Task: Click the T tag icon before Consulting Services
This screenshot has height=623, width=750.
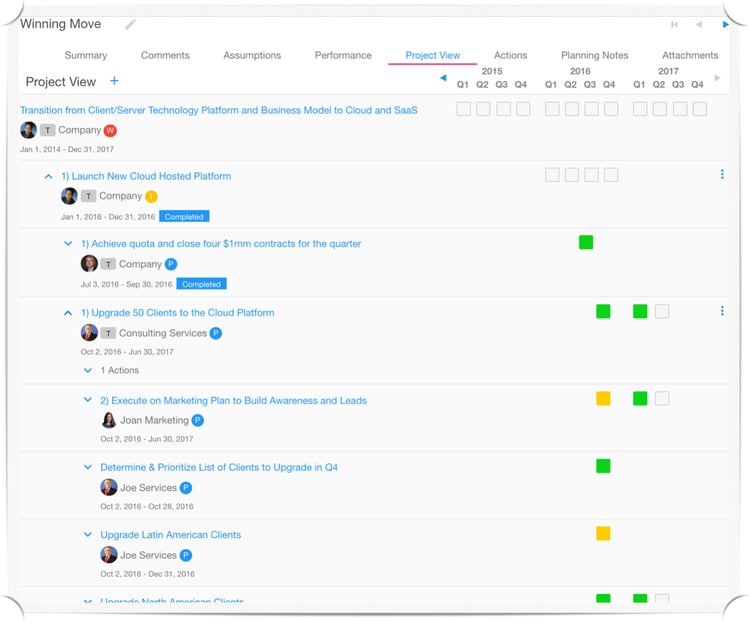Action: coord(108,333)
